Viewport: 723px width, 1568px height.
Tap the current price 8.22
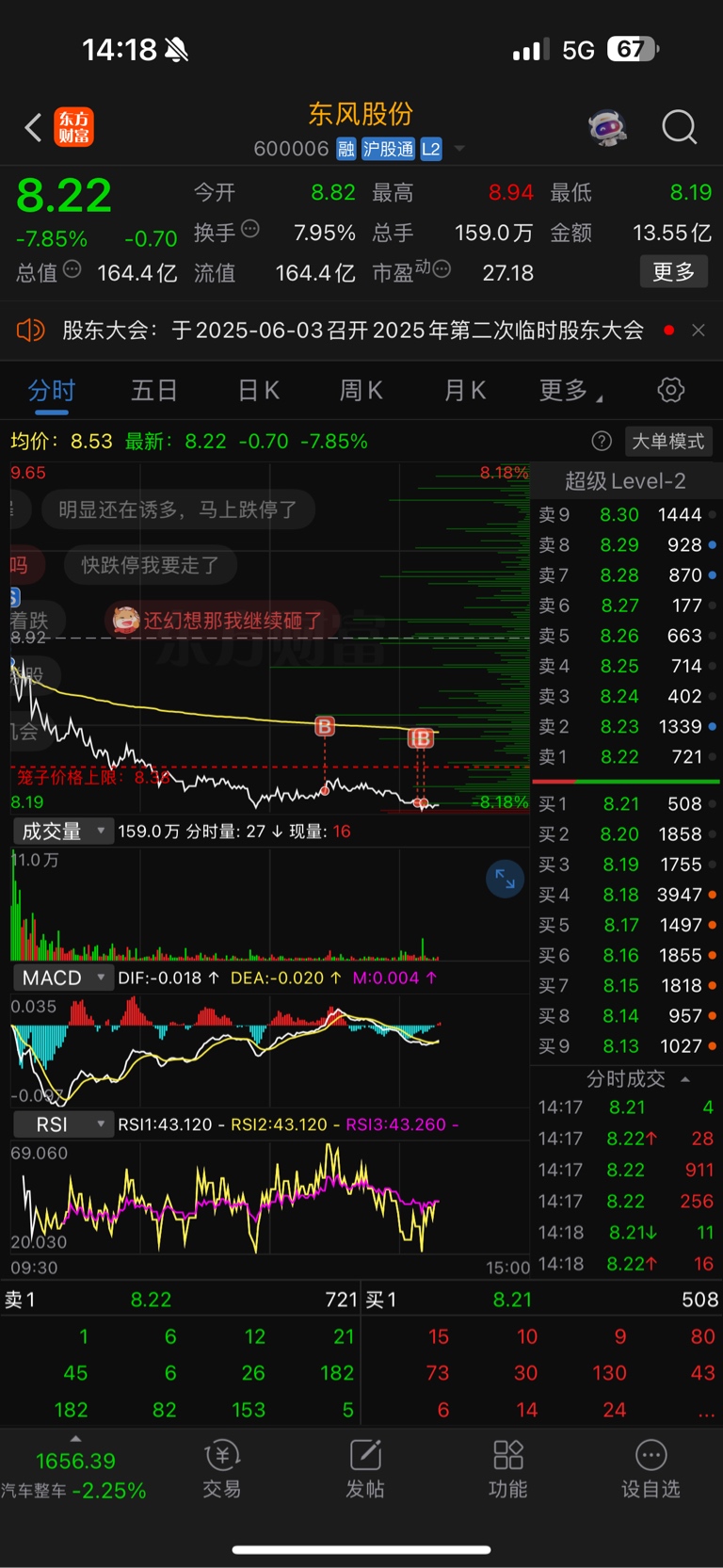pyautogui.click(x=64, y=196)
